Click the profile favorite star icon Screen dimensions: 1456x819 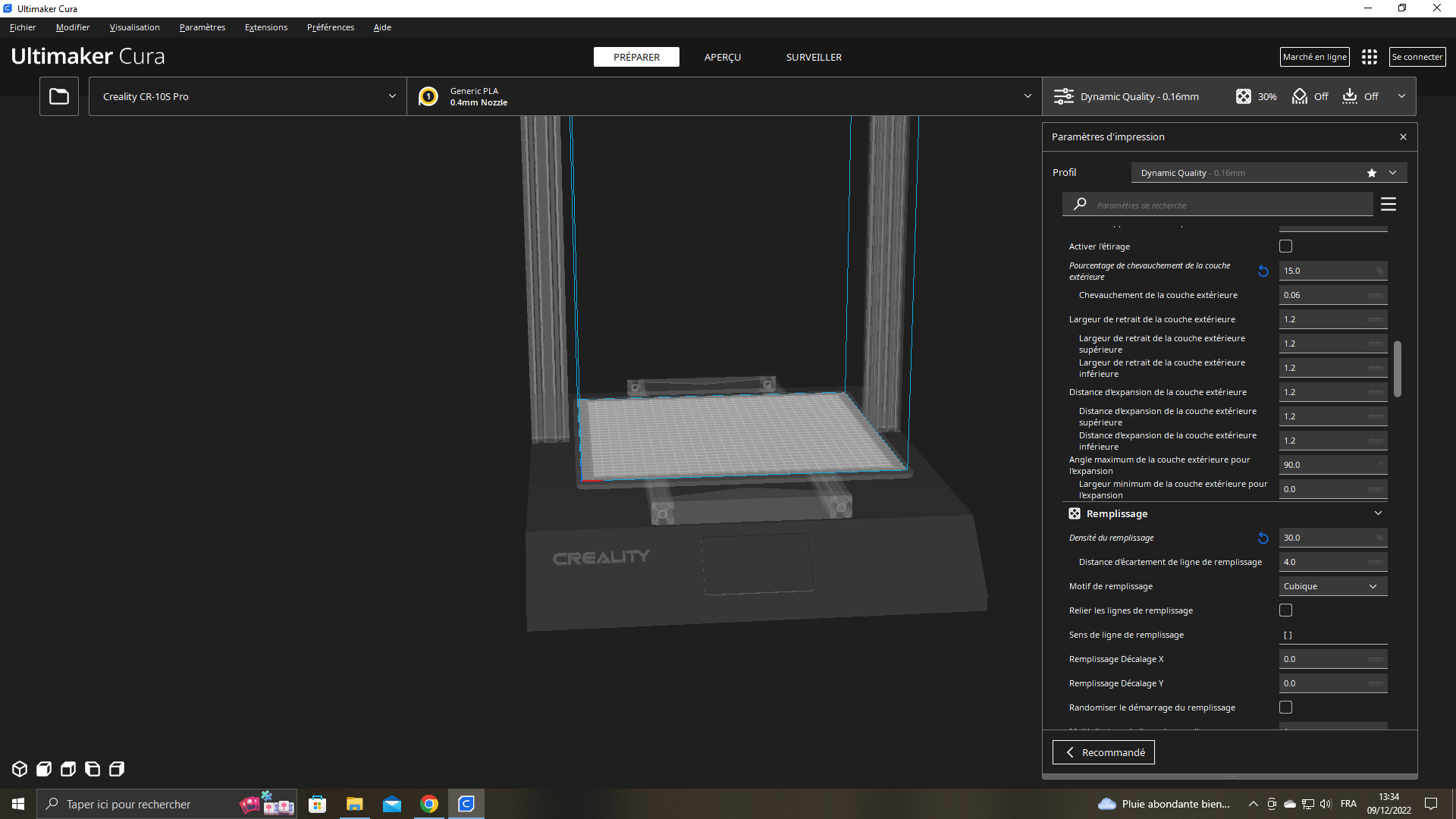(x=1371, y=173)
